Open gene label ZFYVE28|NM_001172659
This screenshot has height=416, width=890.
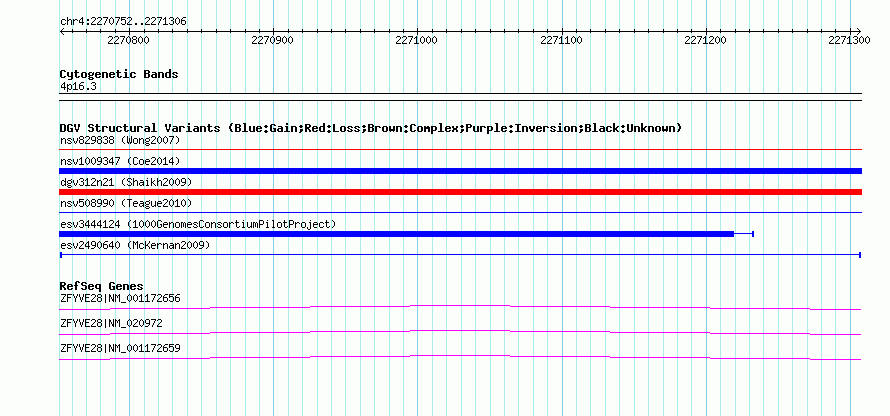[120, 348]
